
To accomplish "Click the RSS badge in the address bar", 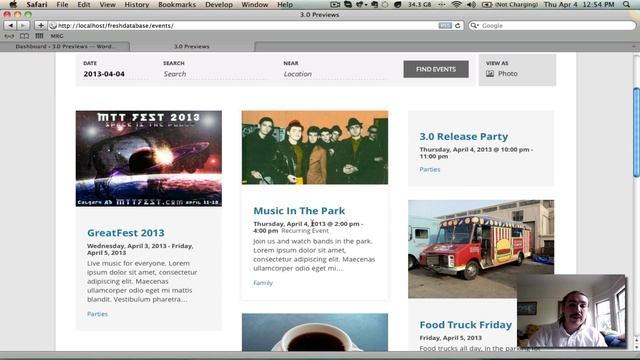I will (445, 25).
